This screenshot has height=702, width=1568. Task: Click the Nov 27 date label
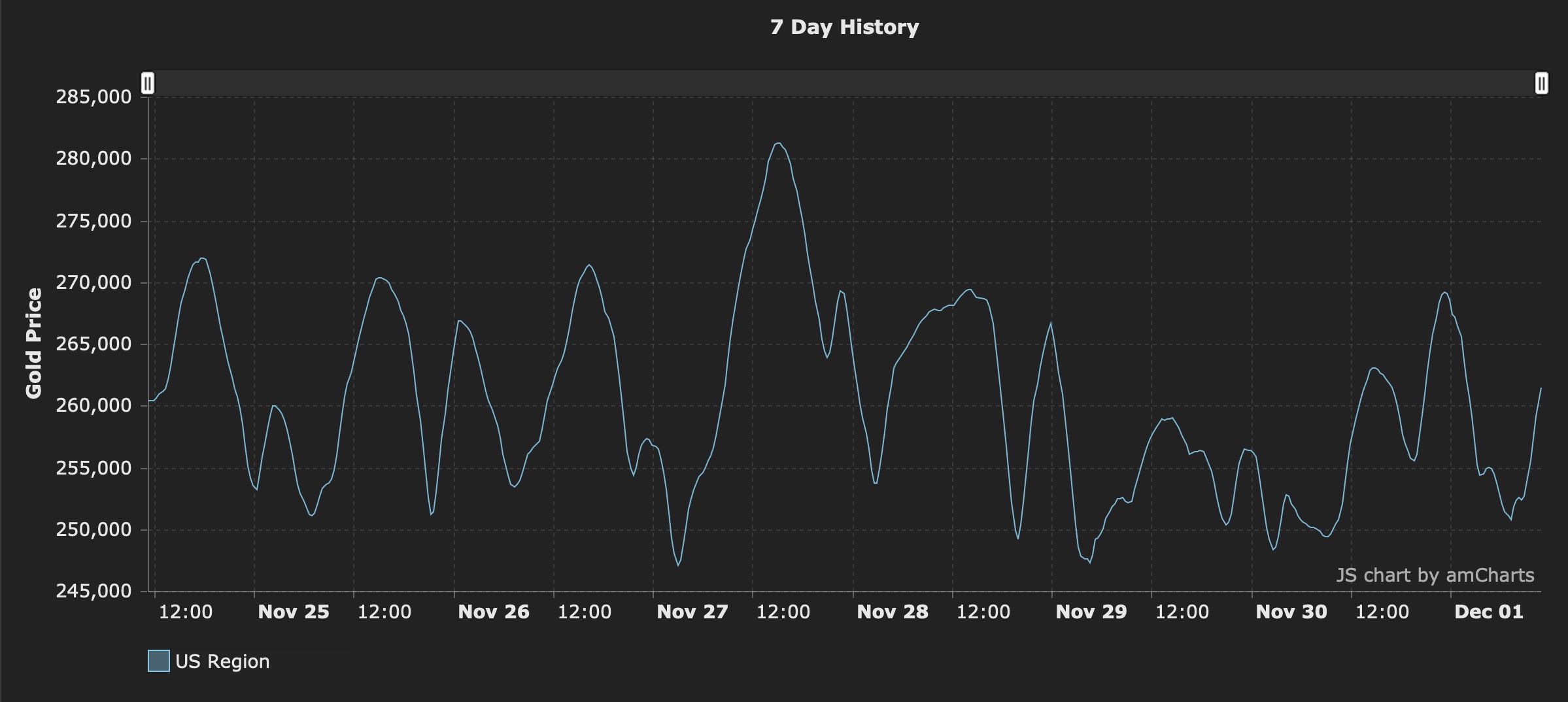tap(692, 612)
